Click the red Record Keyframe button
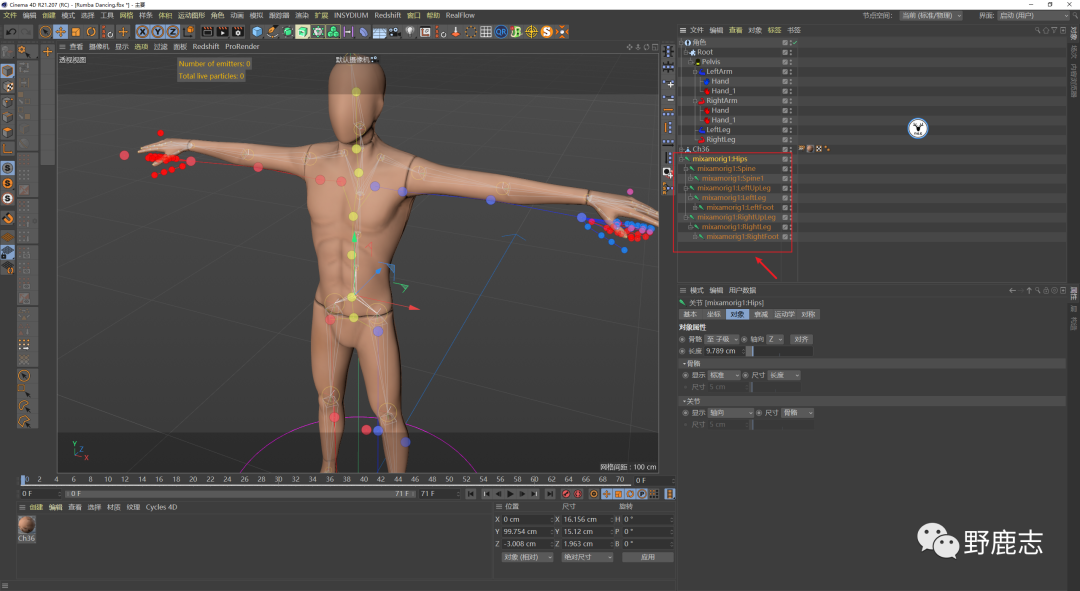 point(566,494)
